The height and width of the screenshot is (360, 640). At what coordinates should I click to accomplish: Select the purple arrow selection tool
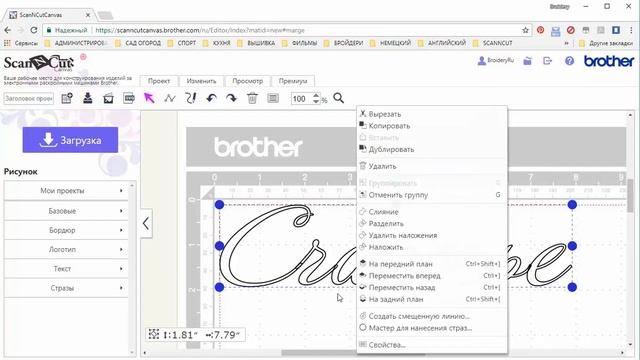(149, 98)
